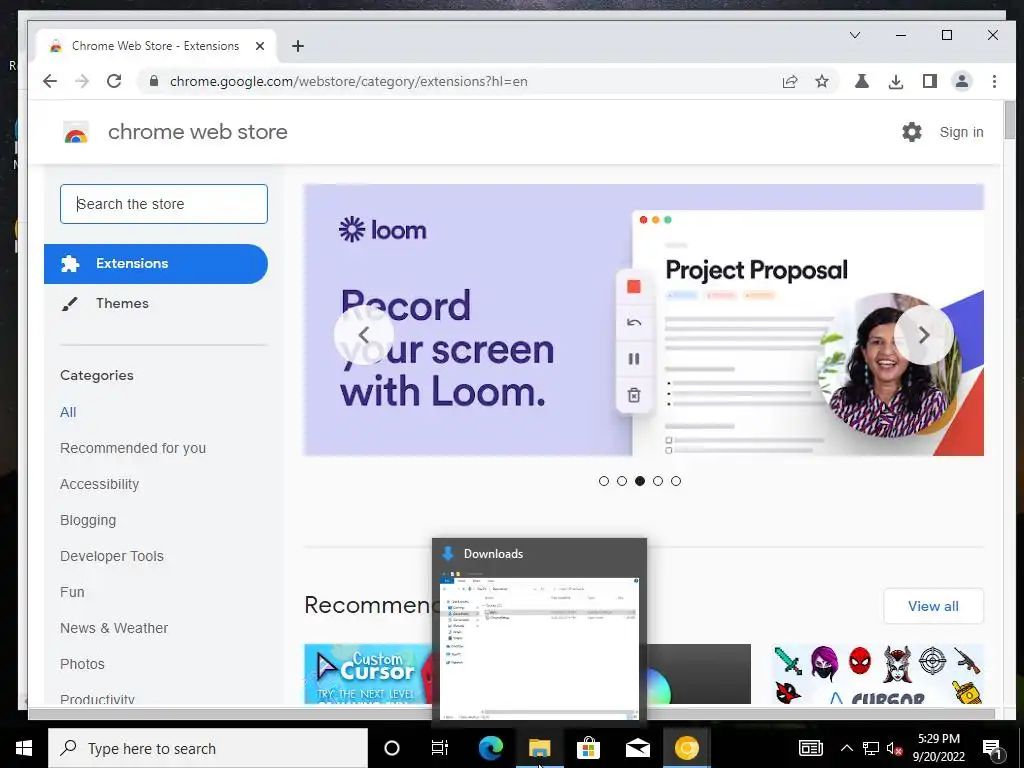This screenshot has height=768, width=1024.
Task: Open News and interests widget
Action: 810,748
